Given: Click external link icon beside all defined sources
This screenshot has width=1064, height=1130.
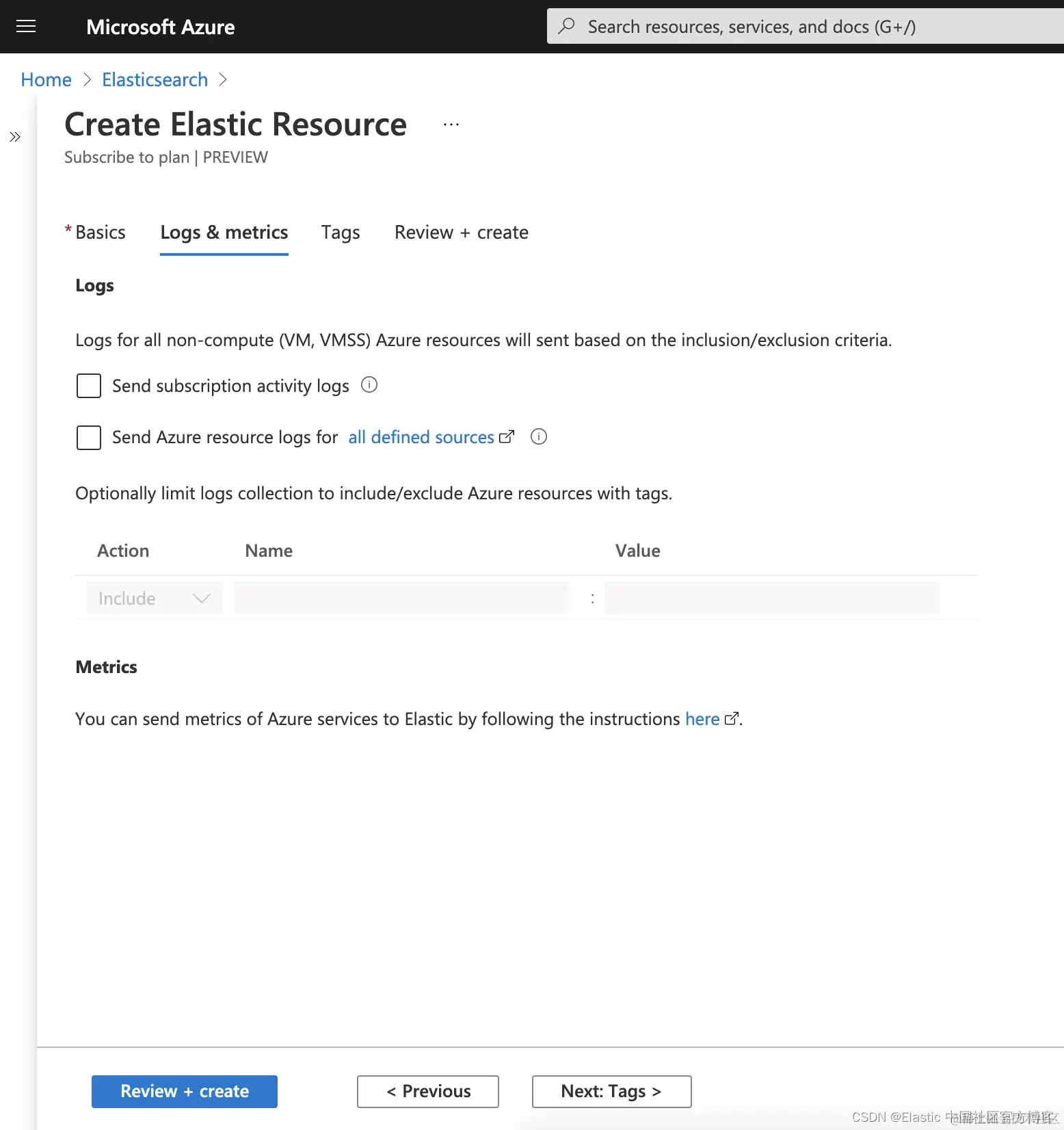Looking at the screenshot, I should 507,437.
